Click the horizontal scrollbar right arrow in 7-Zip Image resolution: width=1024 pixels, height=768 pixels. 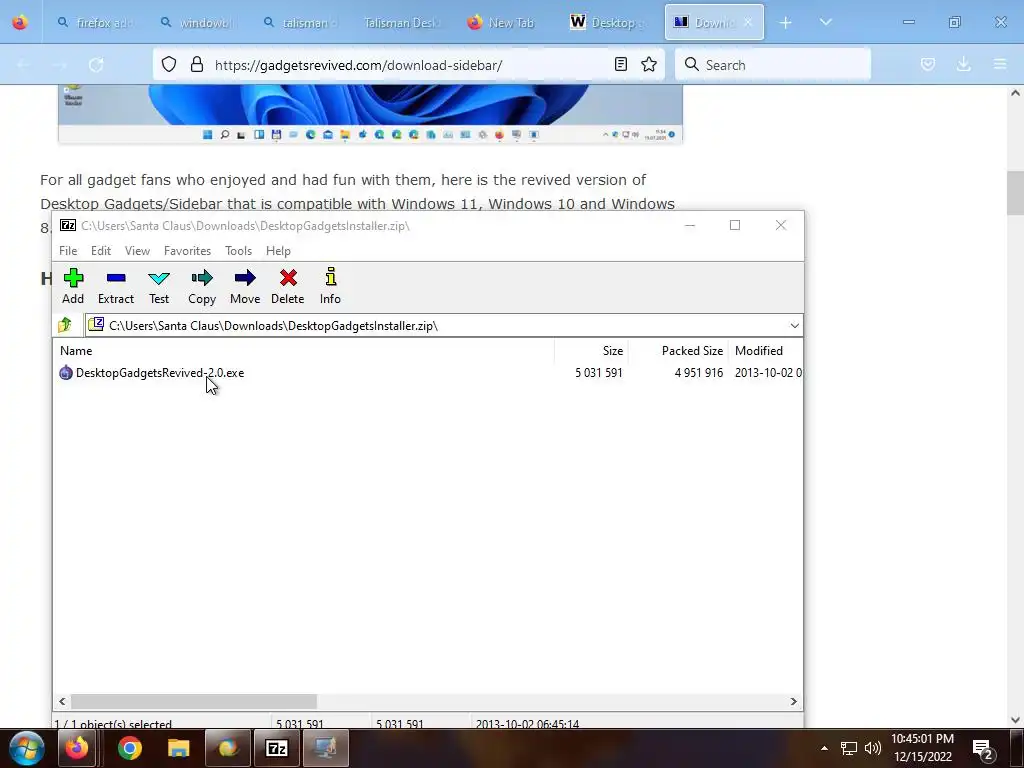point(793,701)
